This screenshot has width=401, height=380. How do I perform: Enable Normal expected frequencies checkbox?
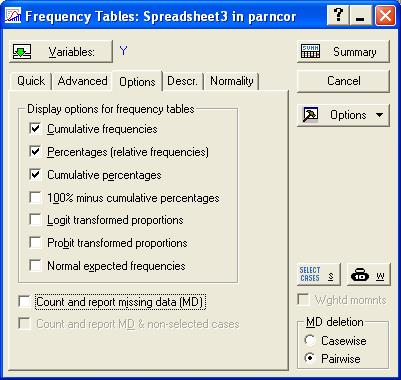35,266
